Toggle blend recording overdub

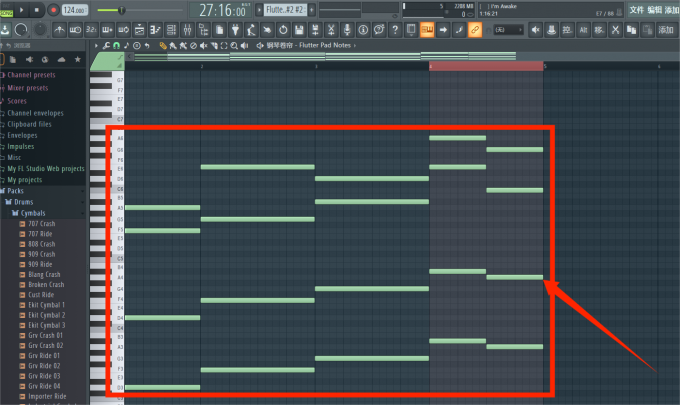(107, 30)
